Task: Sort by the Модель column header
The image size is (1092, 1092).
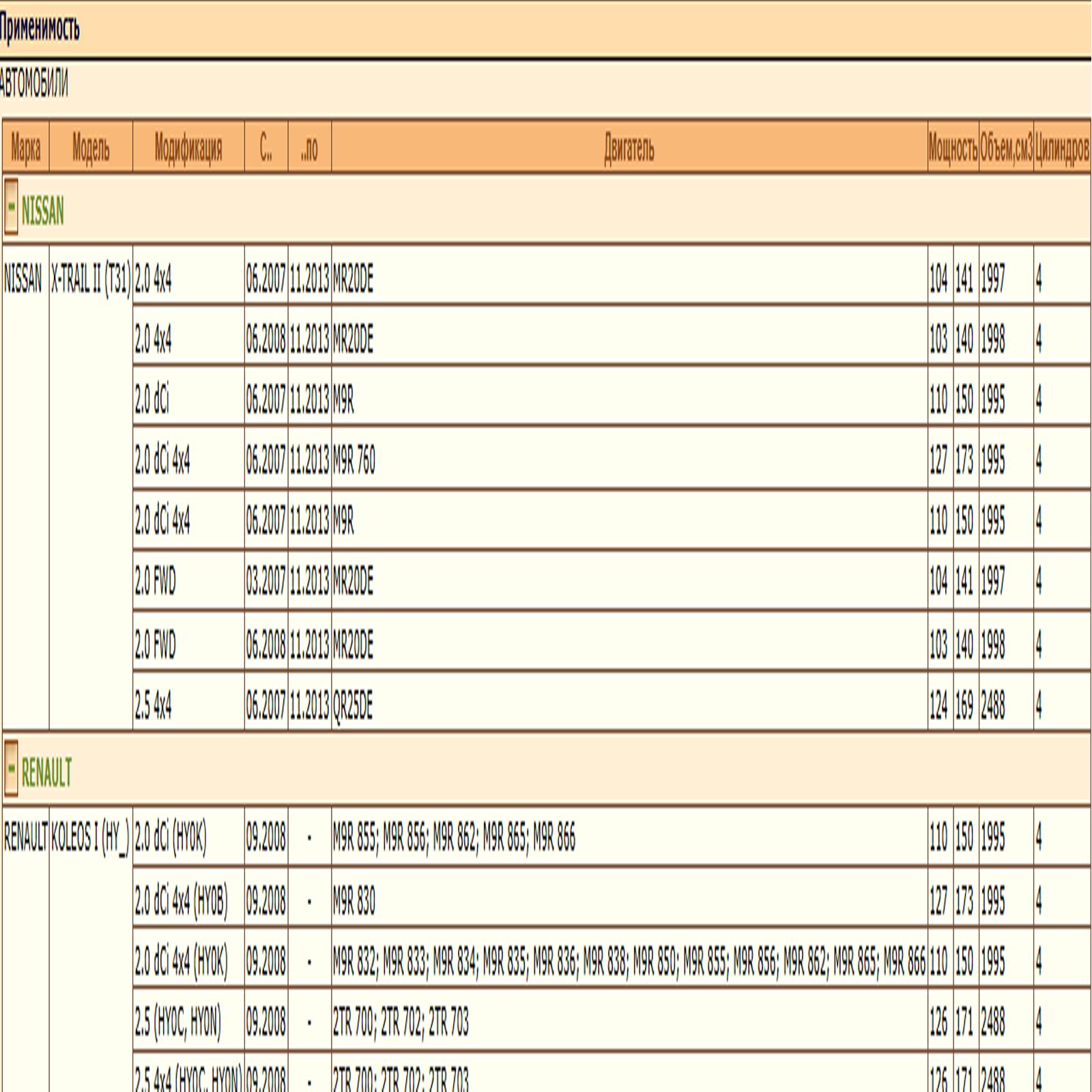Action: pos(91,147)
